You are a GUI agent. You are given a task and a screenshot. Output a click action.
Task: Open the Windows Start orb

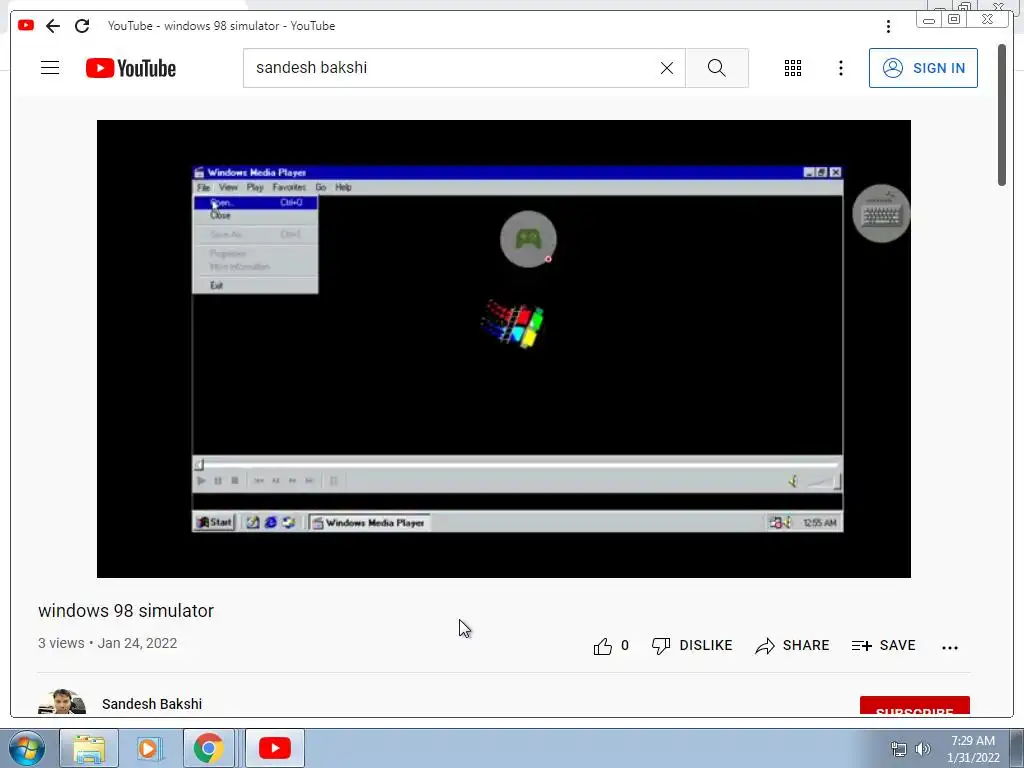coord(27,748)
